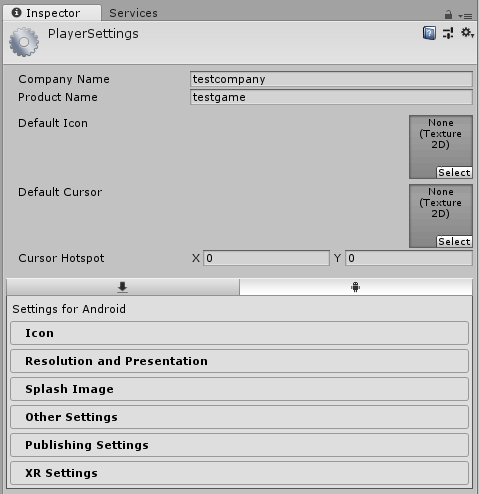Image resolution: width=479 pixels, height=494 pixels.
Task: Open the preset sliders icon
Action: [x=448, y=33]
